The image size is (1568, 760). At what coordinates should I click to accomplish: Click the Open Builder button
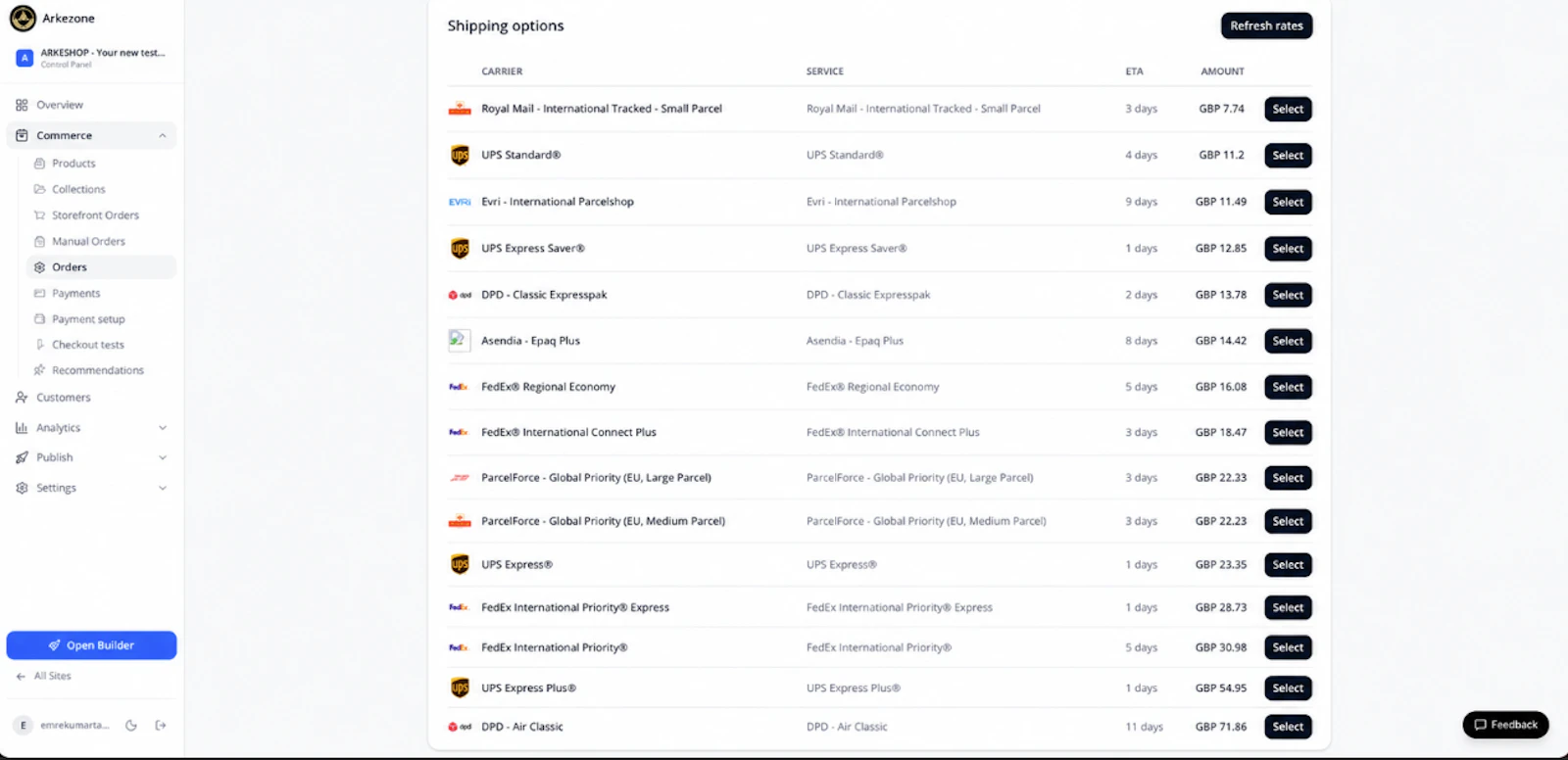point(91,645)
